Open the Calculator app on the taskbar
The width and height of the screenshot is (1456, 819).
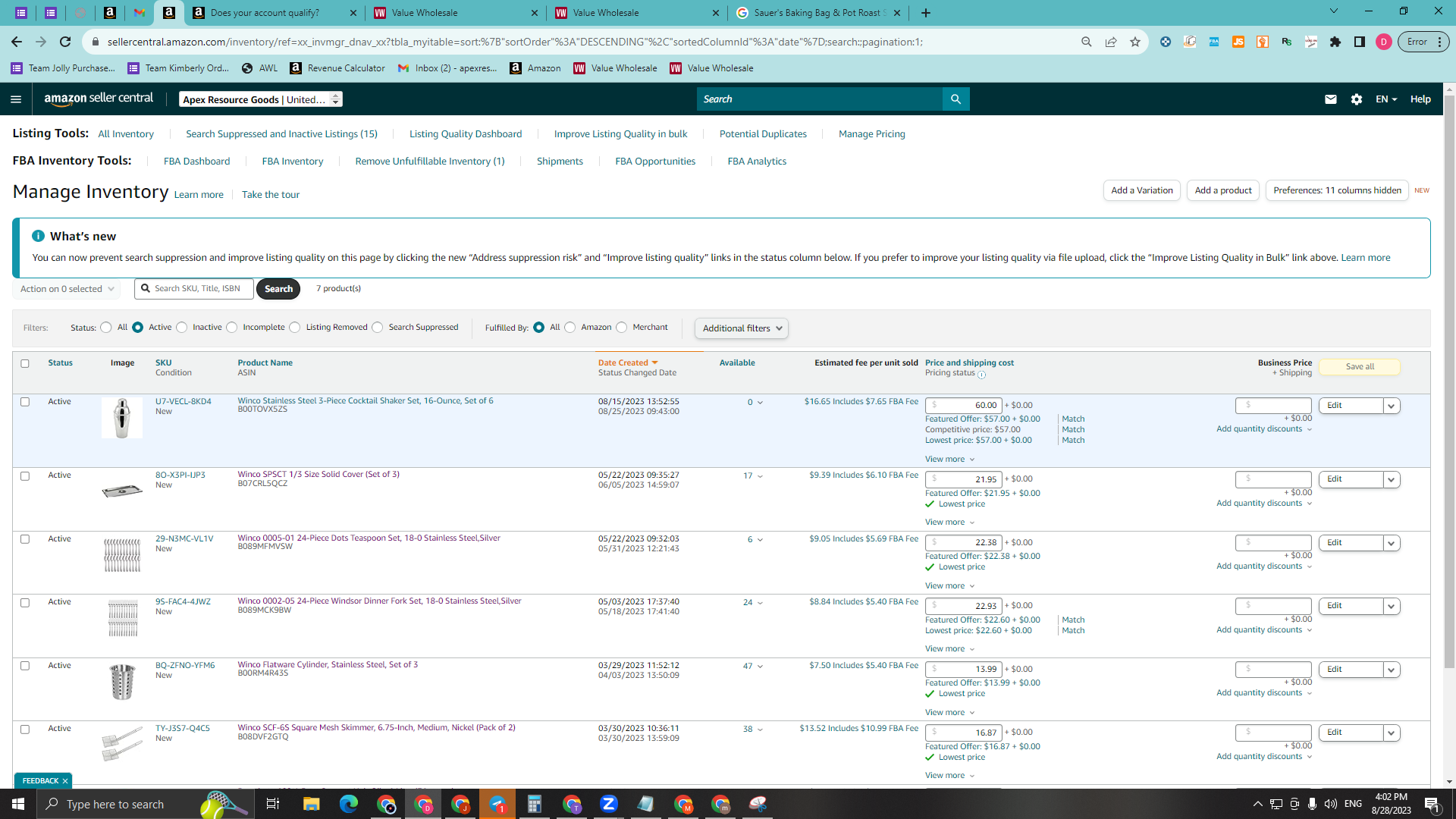point(535,804)
